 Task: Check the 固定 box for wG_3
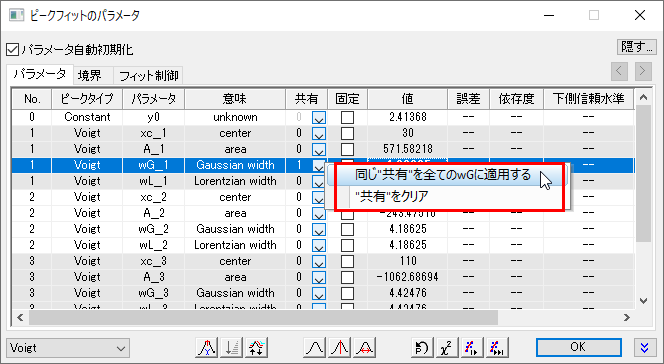[347, 294]
